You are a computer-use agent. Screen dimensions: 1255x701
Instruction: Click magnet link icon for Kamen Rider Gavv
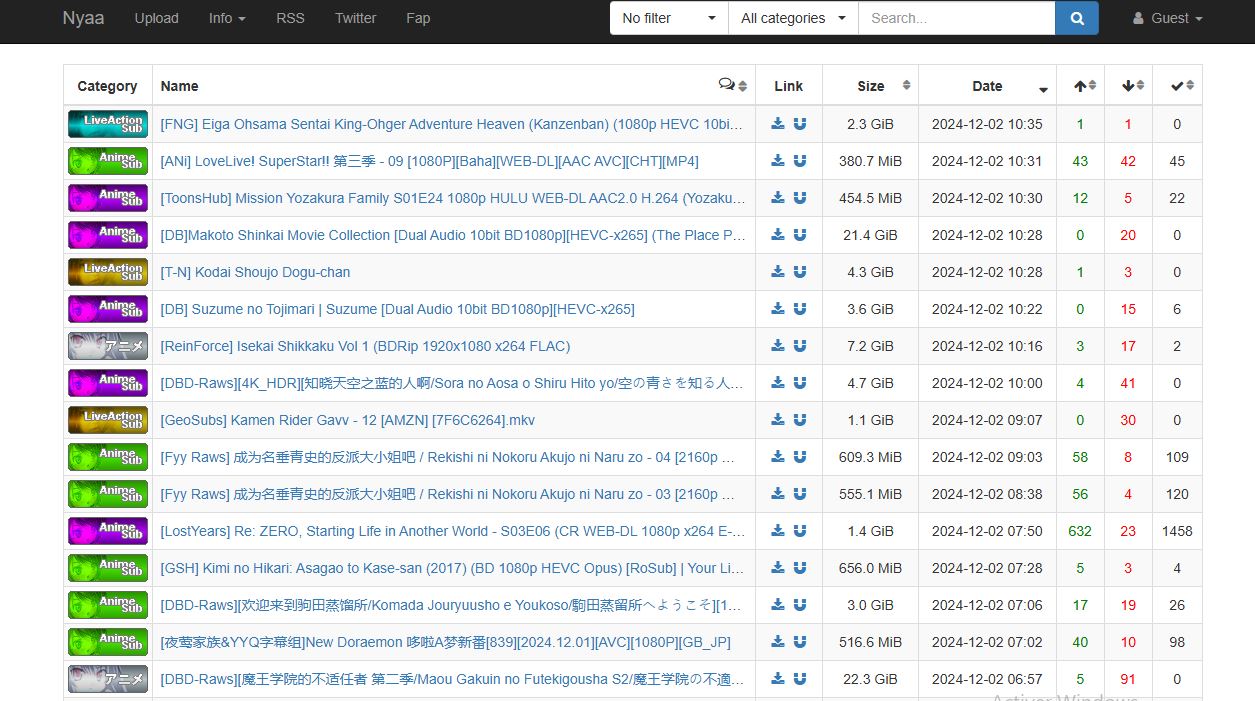[800, 420]
